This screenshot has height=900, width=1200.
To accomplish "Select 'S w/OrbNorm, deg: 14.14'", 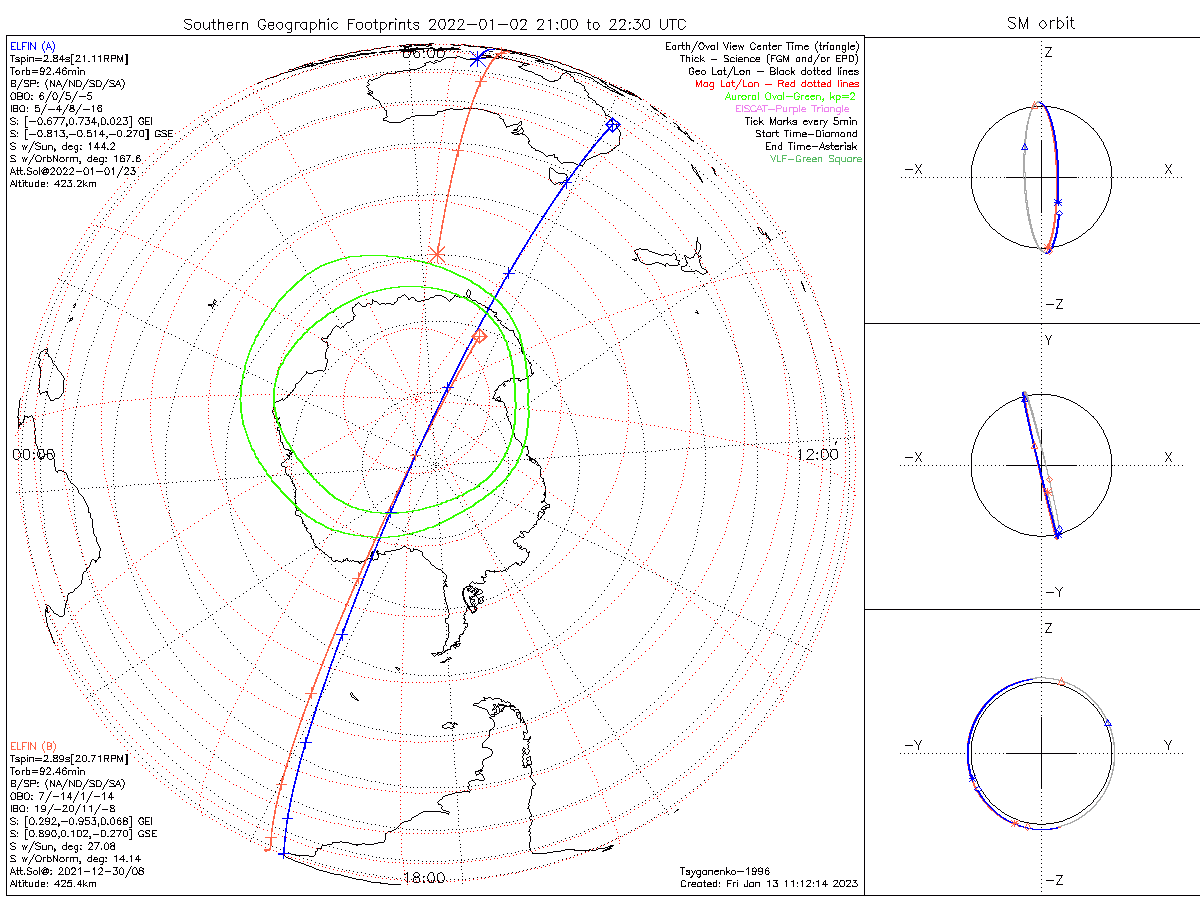I will [x=75, y=858].
